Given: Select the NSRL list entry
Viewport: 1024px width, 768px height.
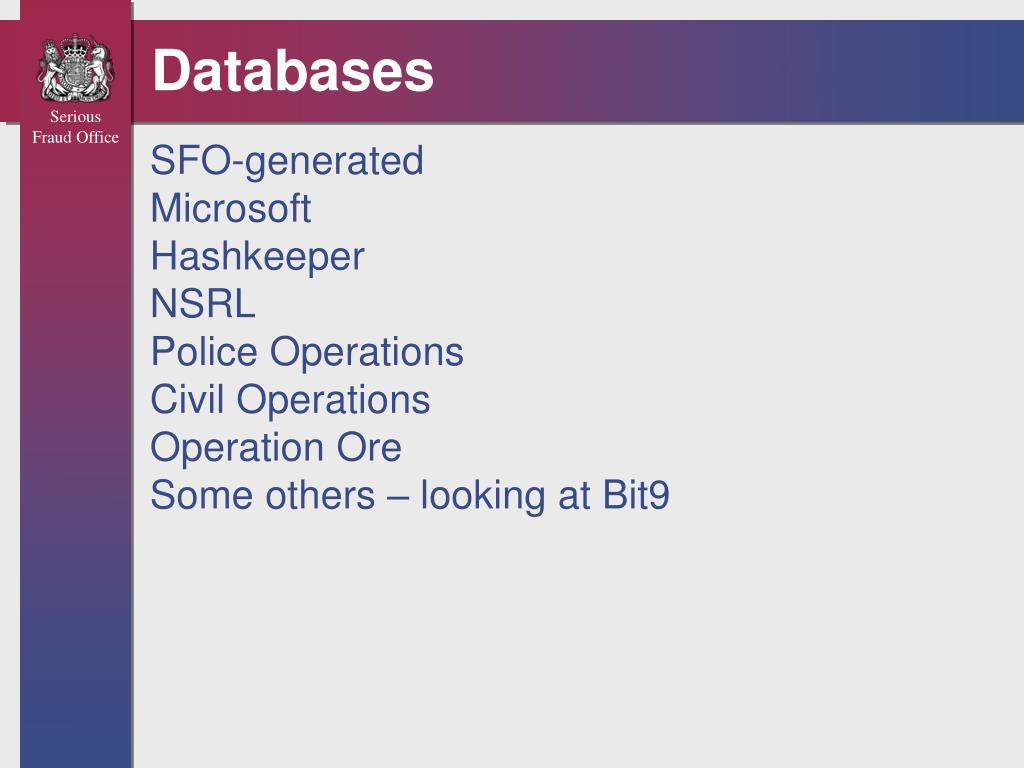Looking at the screenshot, I should tap(202, 304).
